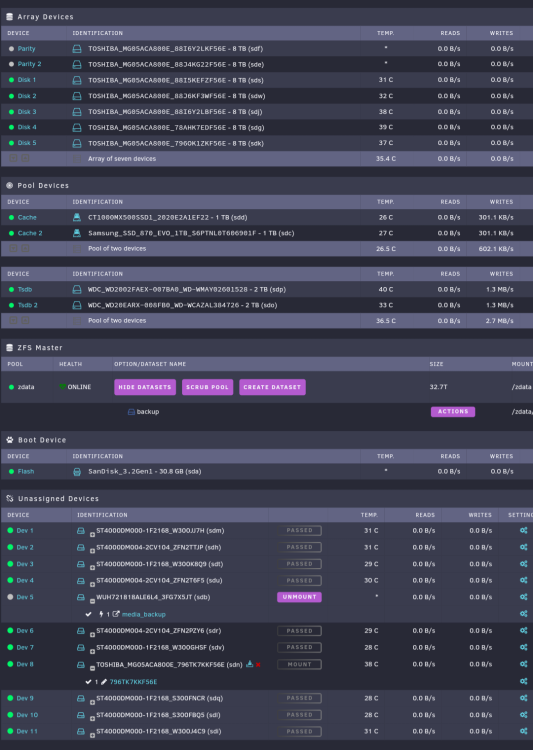Click the disk icon for Disk 5 (sdk)

[x=77, y=143]
